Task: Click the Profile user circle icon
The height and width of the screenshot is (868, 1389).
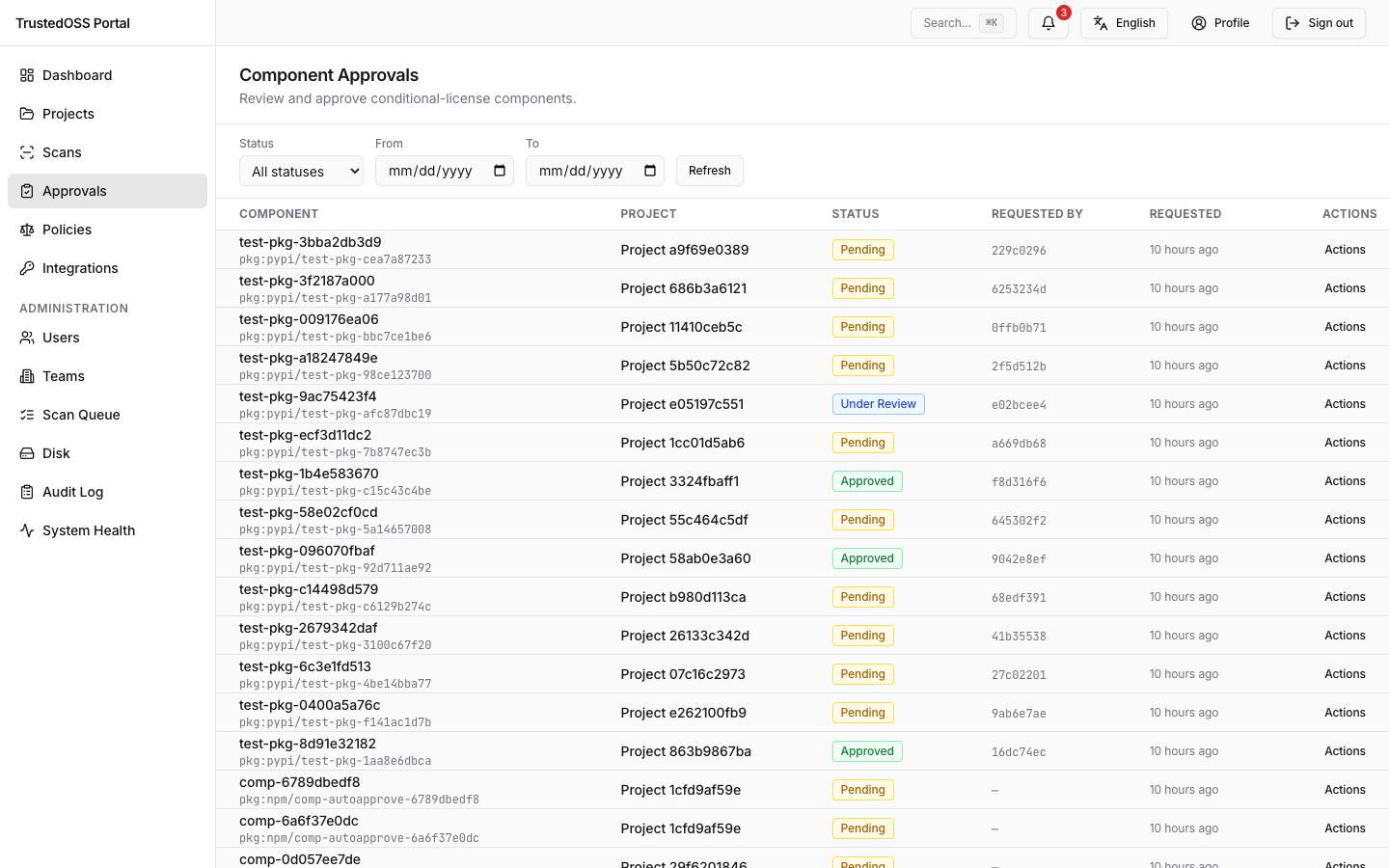Action: click(x=1199, y=23)
